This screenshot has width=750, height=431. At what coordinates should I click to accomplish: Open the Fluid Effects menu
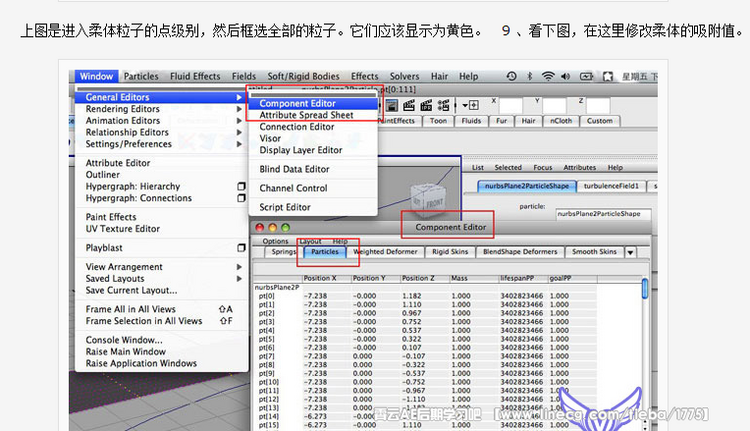coord(195,76)
